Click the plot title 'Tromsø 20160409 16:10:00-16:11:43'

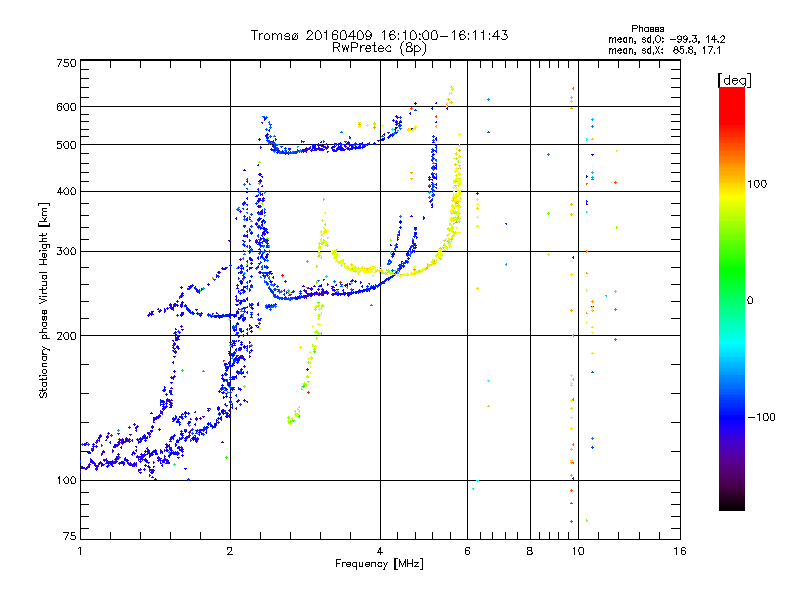click(x=379, y=35)
